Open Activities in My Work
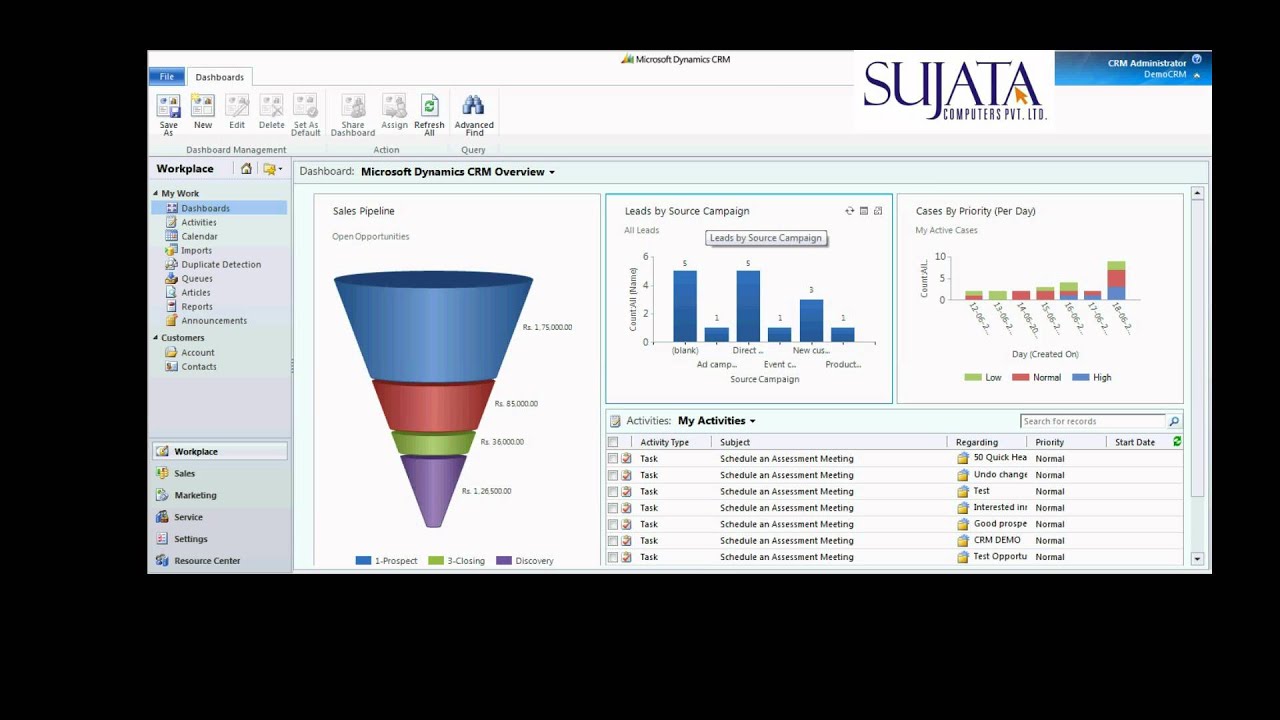The height and width of the screenshot is (720, 1280). click(199, 222)
